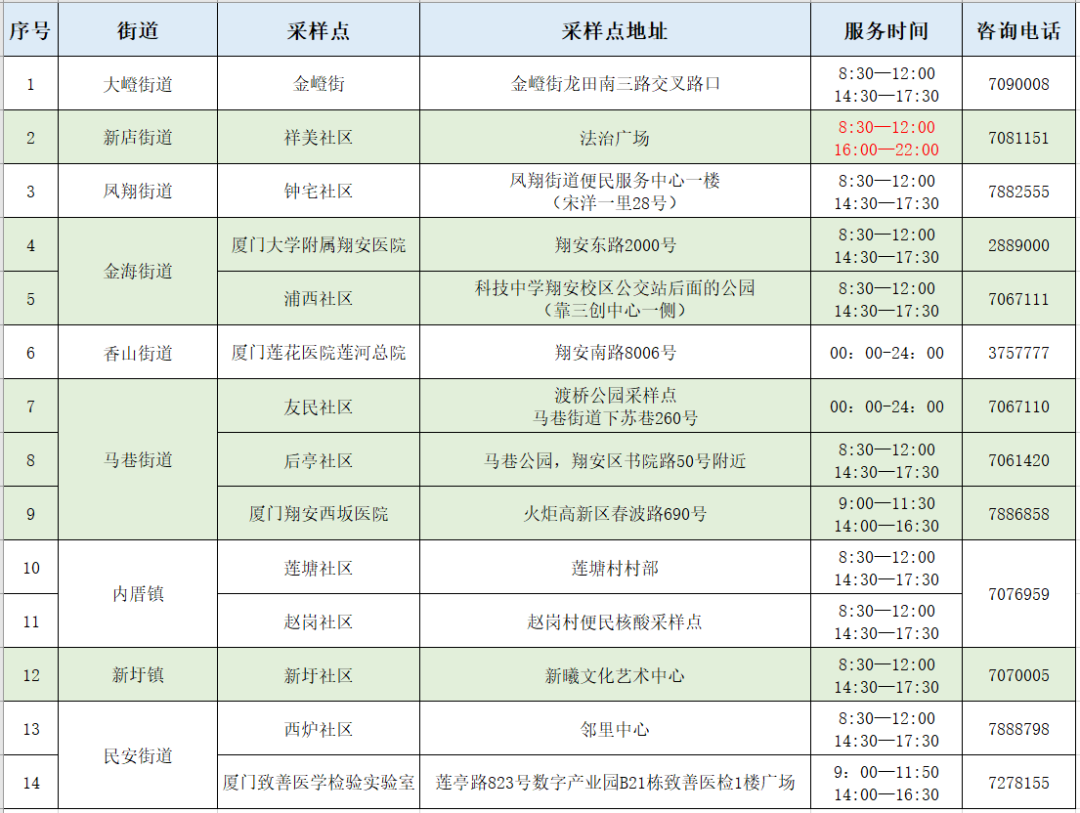Select address 翔安南路8006号
This screenshot has width=1080, height=813.
pyautogui.click(x=614, y=353)
